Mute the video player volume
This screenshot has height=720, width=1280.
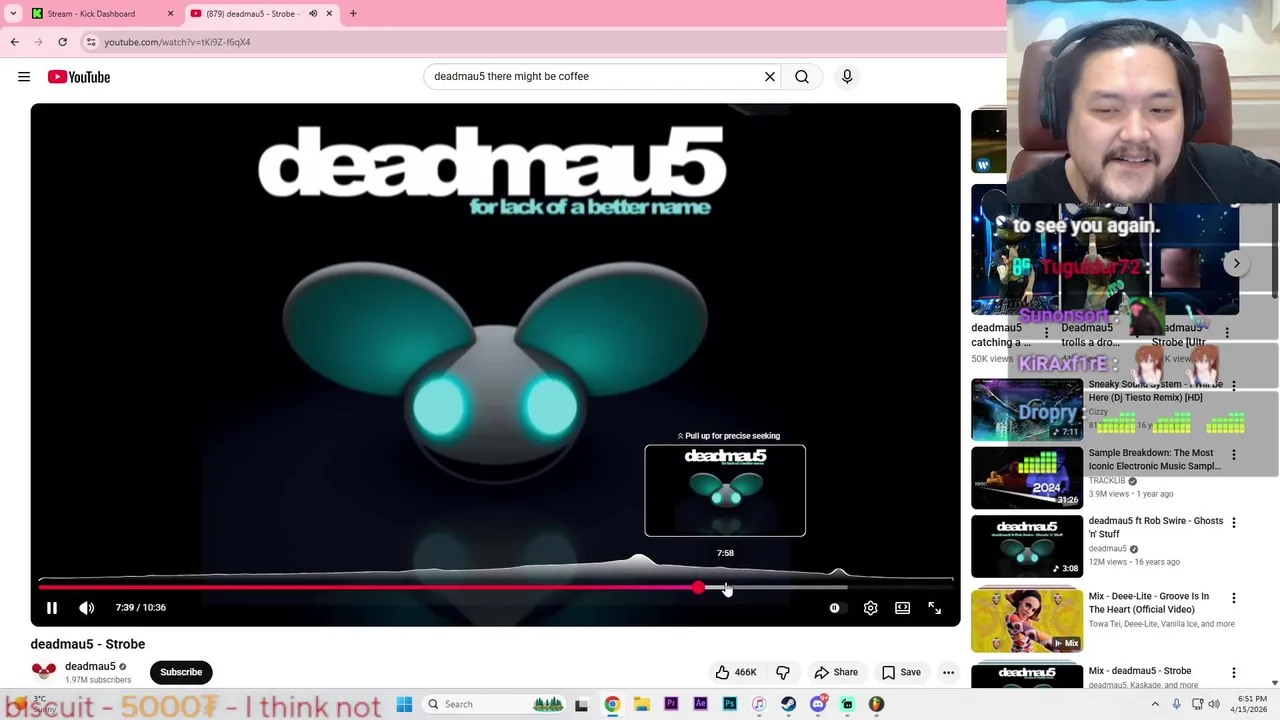87,607
